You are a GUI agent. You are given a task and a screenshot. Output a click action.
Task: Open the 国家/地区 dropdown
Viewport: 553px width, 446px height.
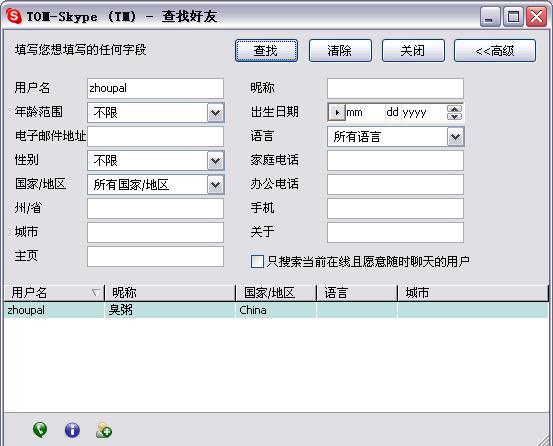pos(215,185)
